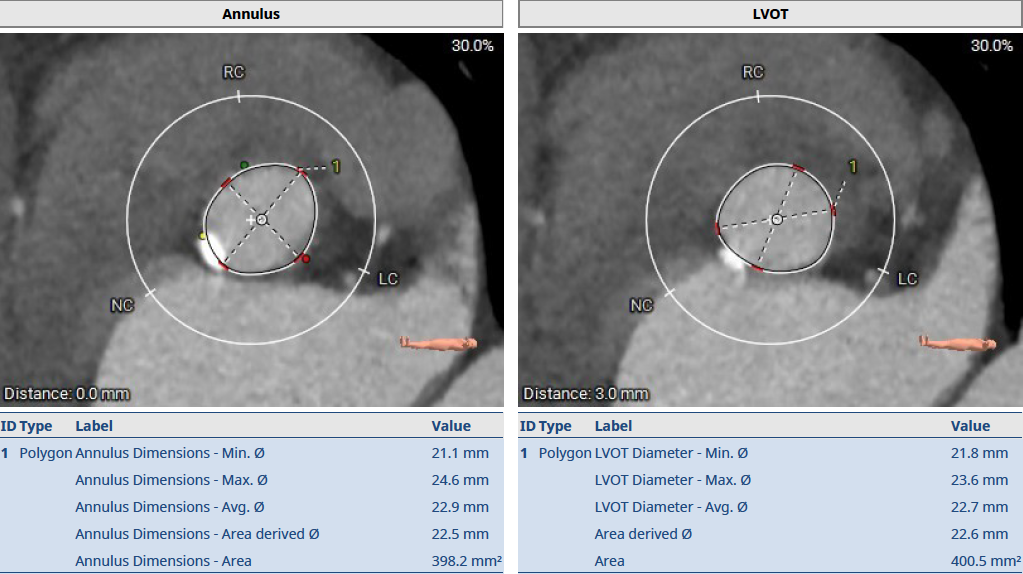Click the 30.0% phase indicator in Annulus view
Viewport: 1023px width, 574px height.
(x=472, y=46)
